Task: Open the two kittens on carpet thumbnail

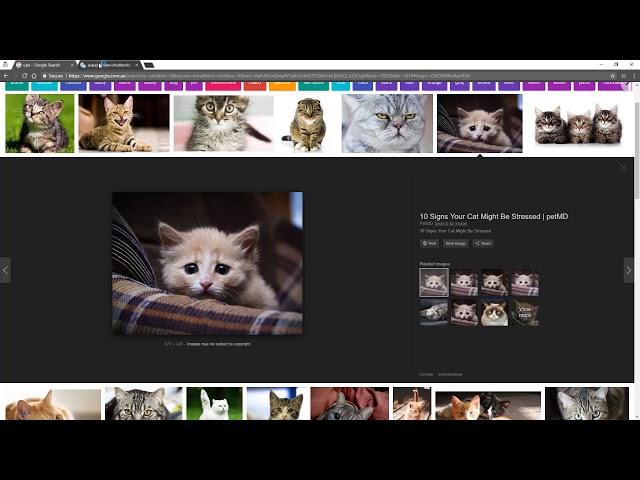Action: coord(488,405)
